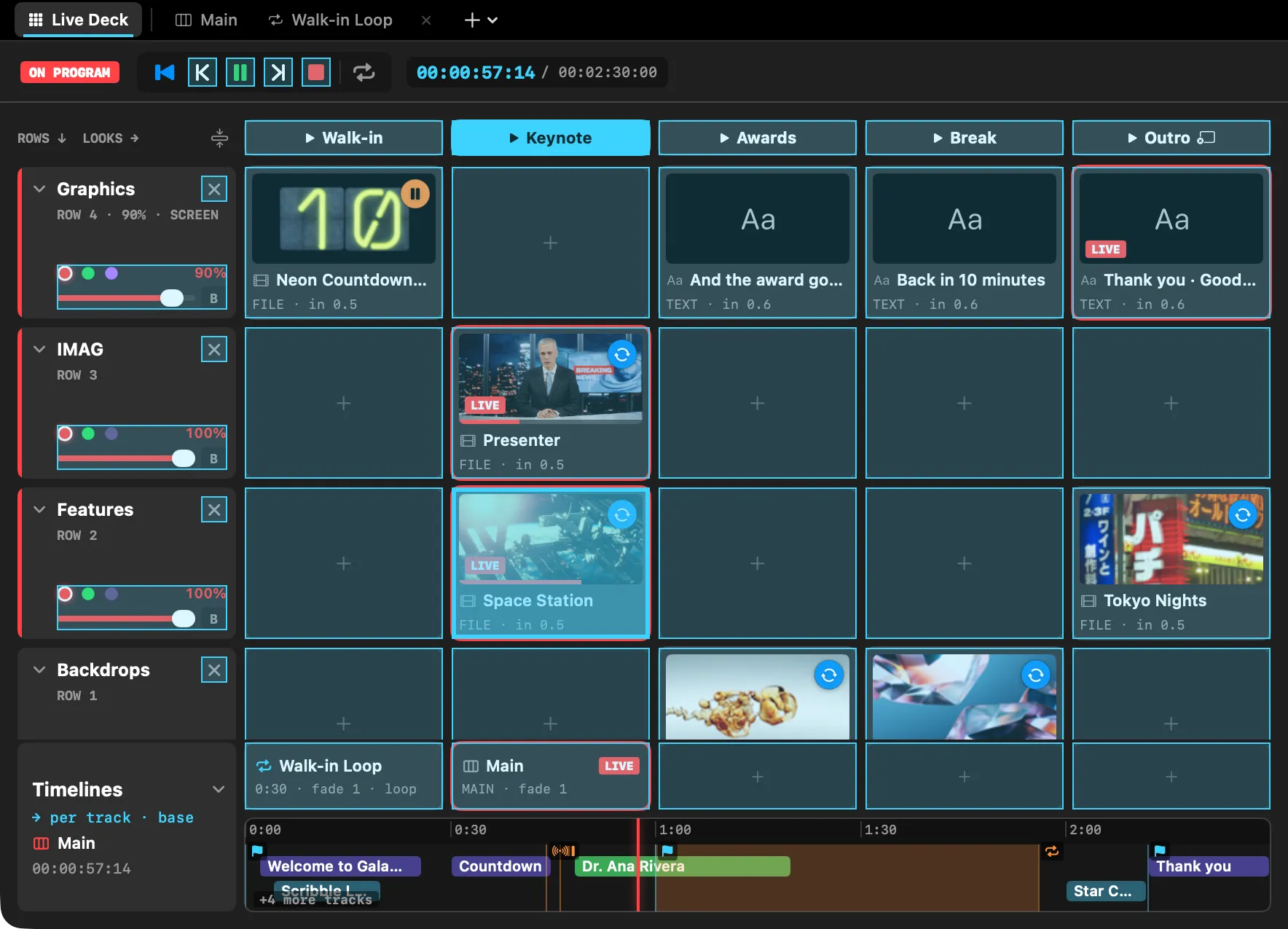Adjust IMAG row opacity slider handle
This screenshot has height=929, width=1288.
184,458
